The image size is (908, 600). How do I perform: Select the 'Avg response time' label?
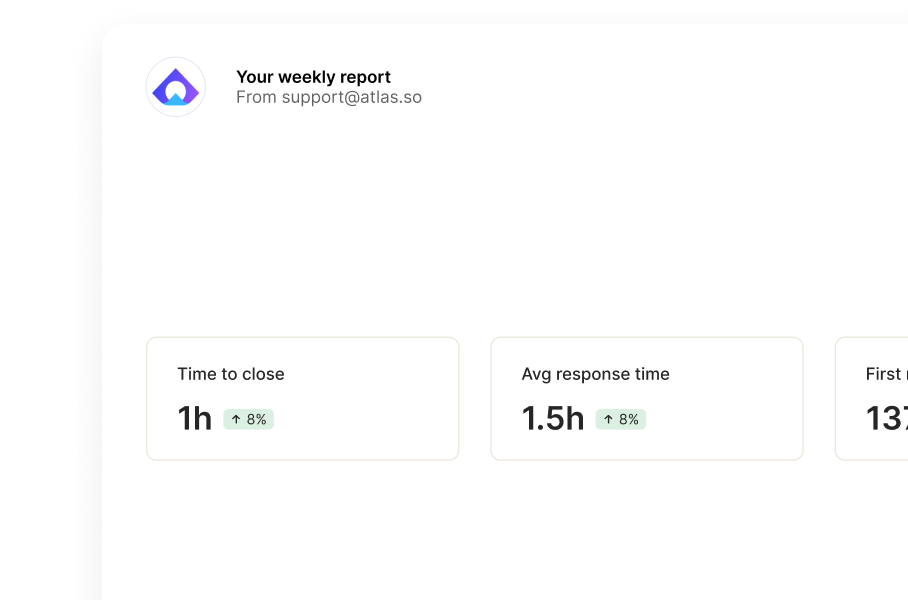(595, 374)
